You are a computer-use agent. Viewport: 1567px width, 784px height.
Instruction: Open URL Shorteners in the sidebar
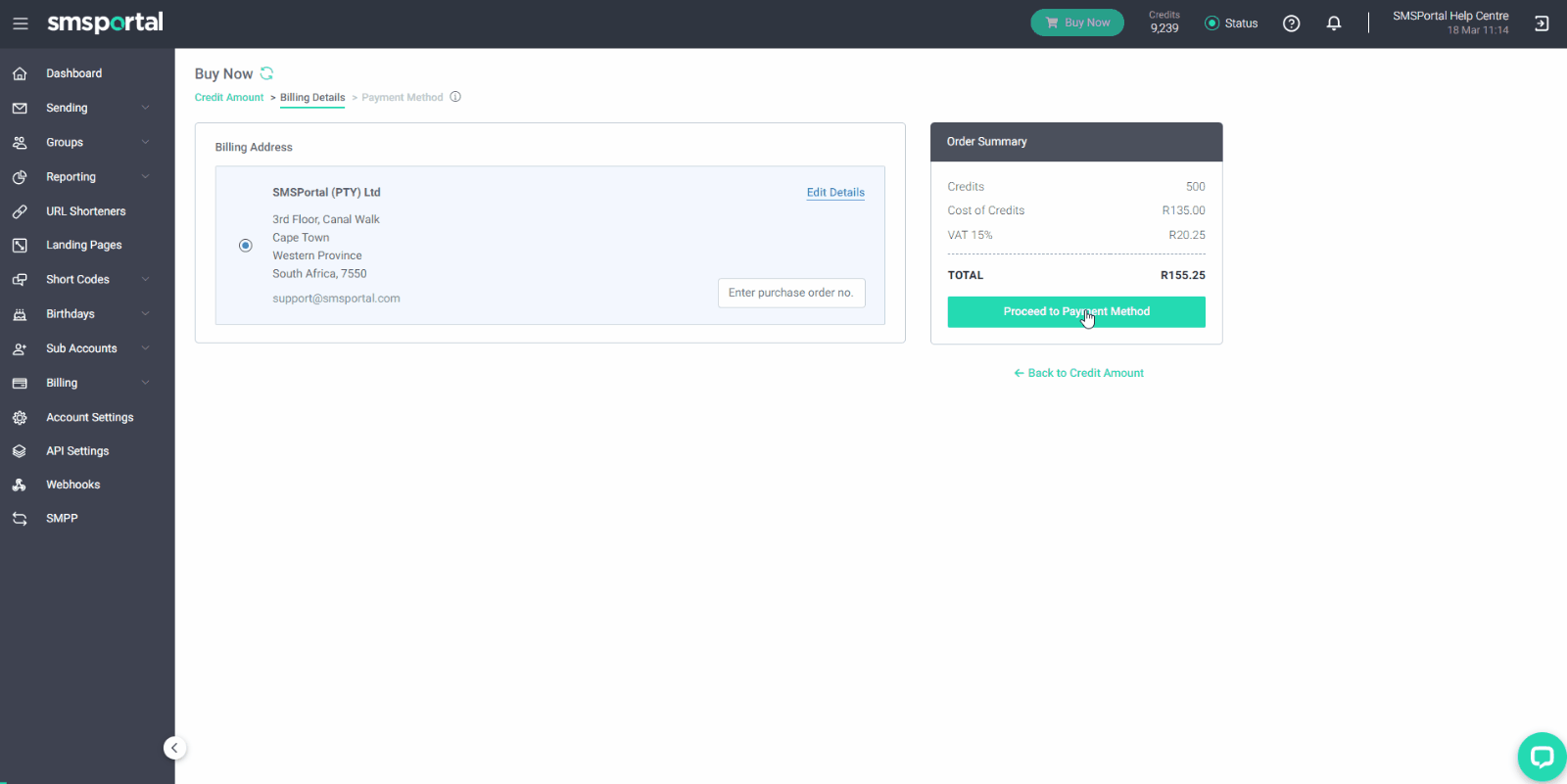87,211
